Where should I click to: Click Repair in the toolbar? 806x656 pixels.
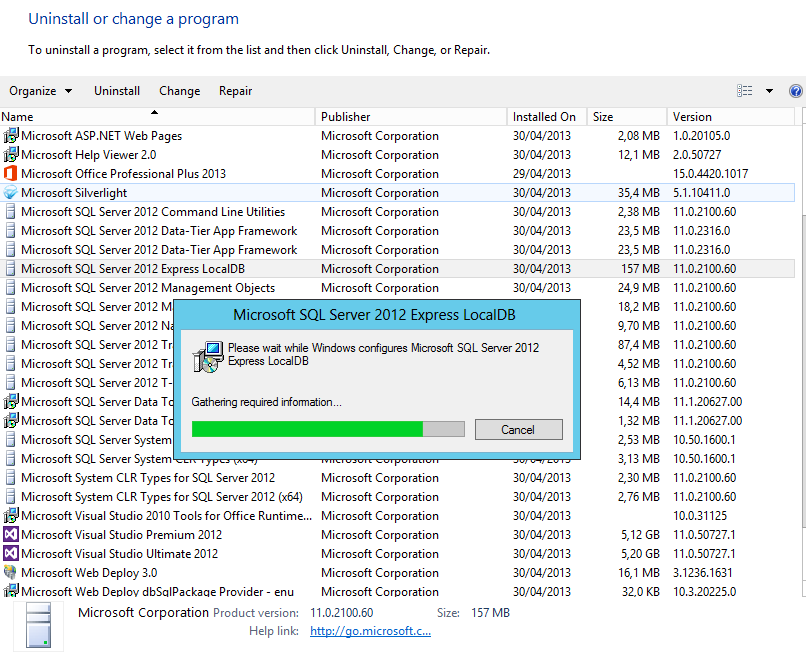(236, 91)
